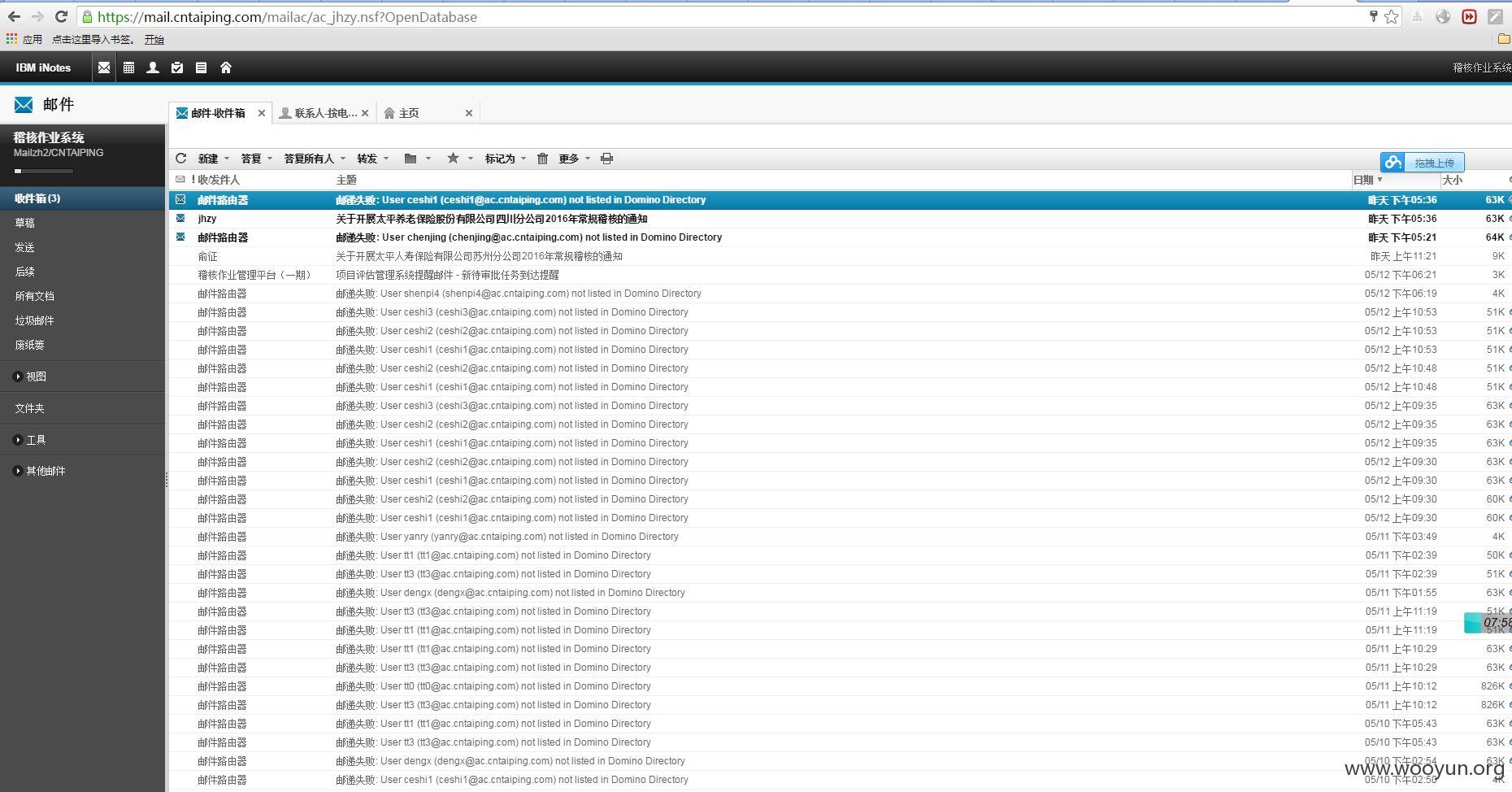Click the unread envelope icon on jhzy row
The width and height of the screenshot is (1512, 792).
(180, 218)
